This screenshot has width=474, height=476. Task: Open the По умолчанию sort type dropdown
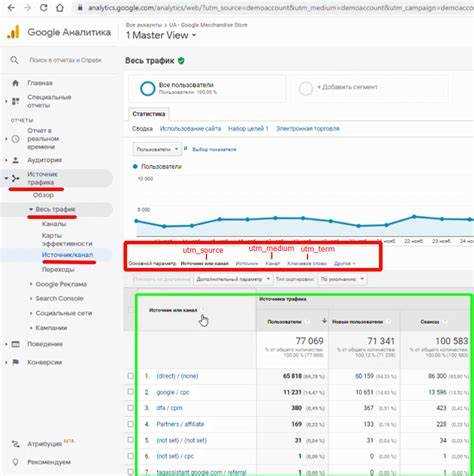(342, 279)
